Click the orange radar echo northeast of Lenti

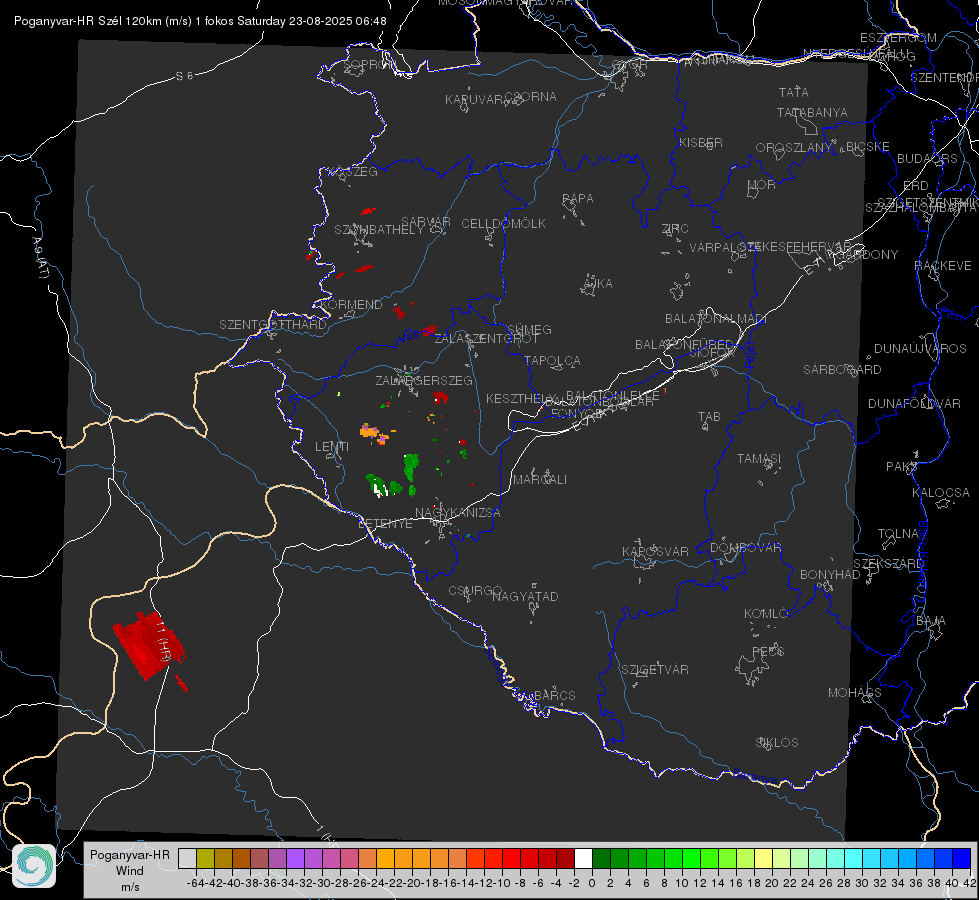(370, 432)
